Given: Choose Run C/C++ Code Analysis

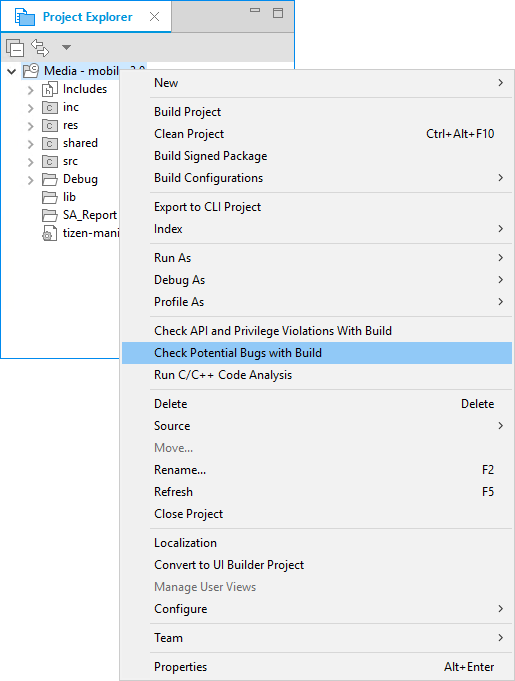Looking at the screenshot, I should coord(317,375).
